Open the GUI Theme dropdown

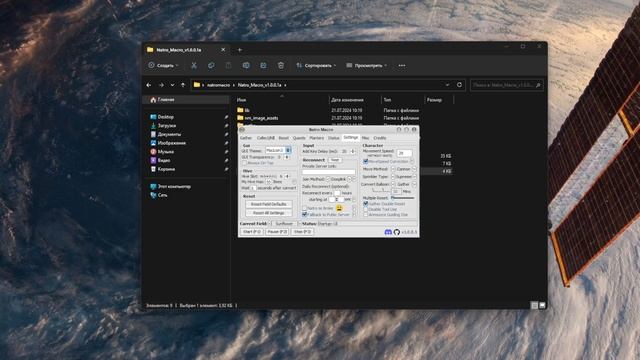click(278, 151)
